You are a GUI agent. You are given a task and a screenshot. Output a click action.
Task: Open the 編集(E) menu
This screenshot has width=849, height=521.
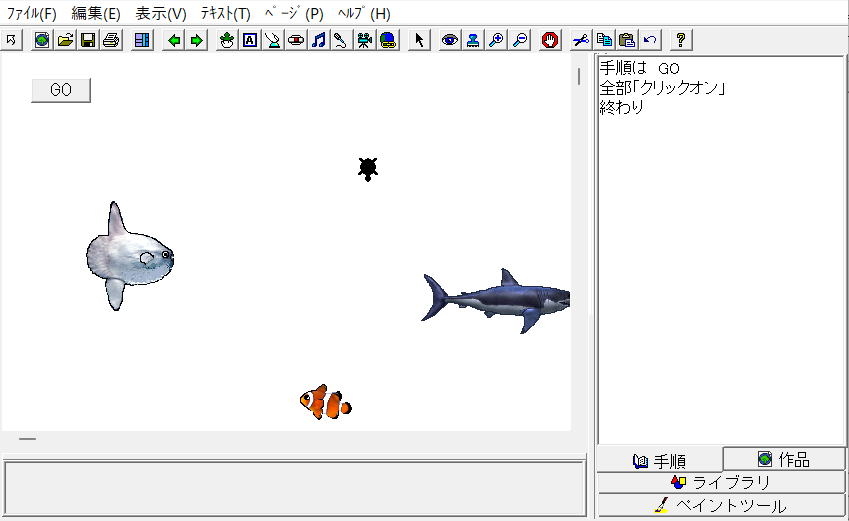click(96, 13)
